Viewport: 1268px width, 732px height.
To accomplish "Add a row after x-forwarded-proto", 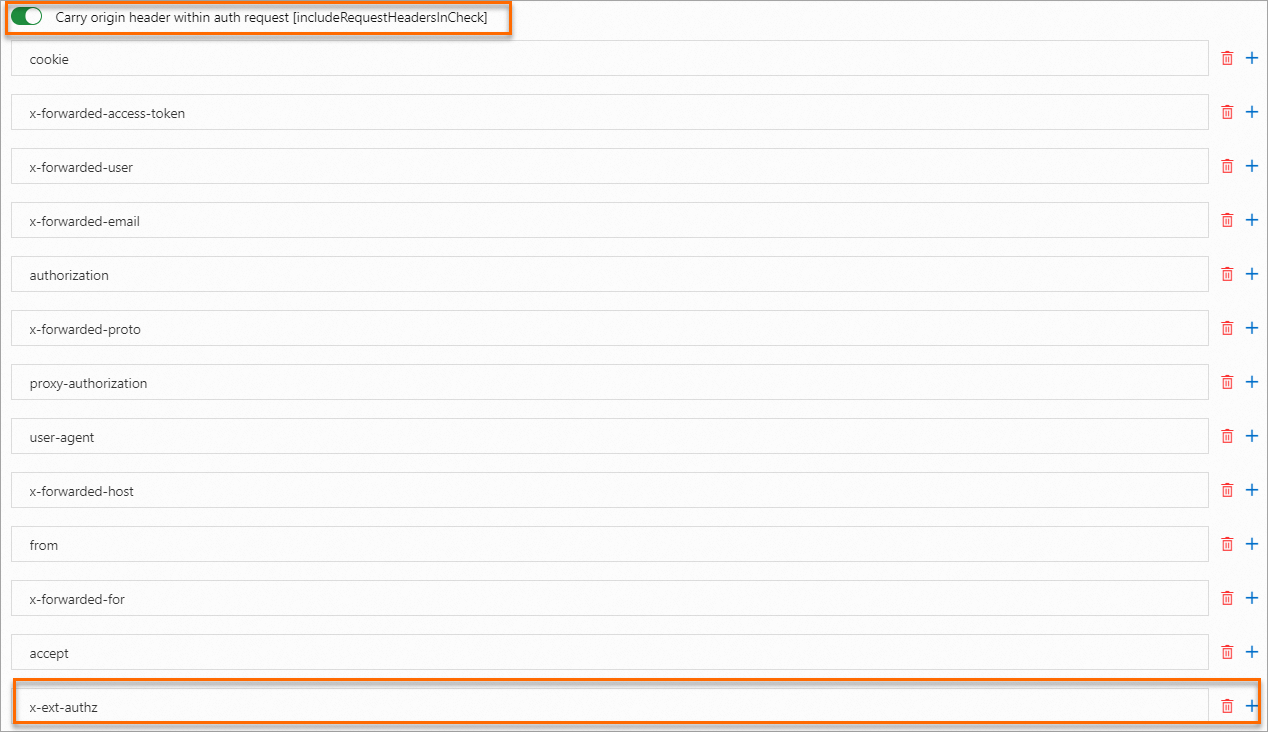I will (x=1251, y=328).
